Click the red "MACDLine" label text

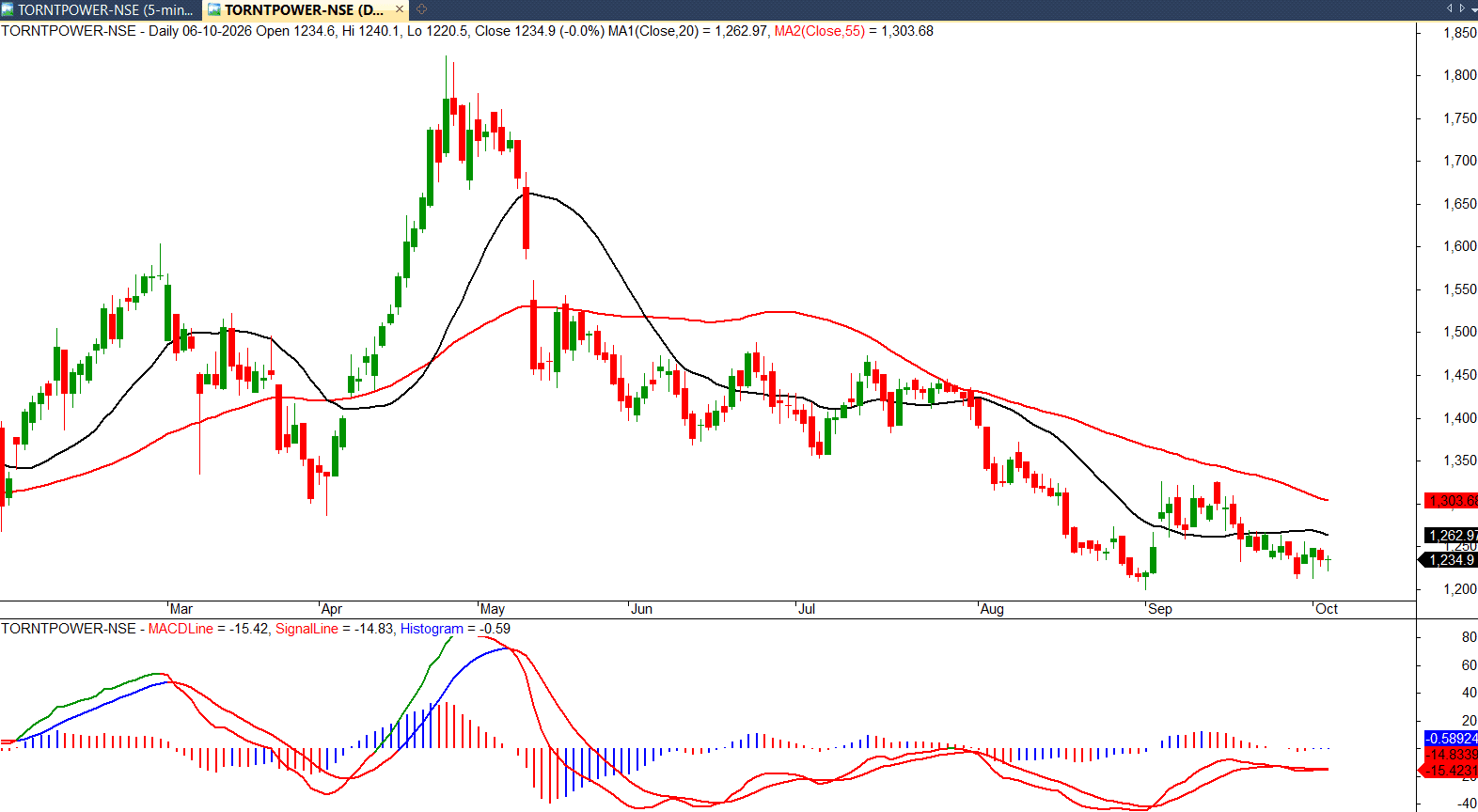pos(181,629)
